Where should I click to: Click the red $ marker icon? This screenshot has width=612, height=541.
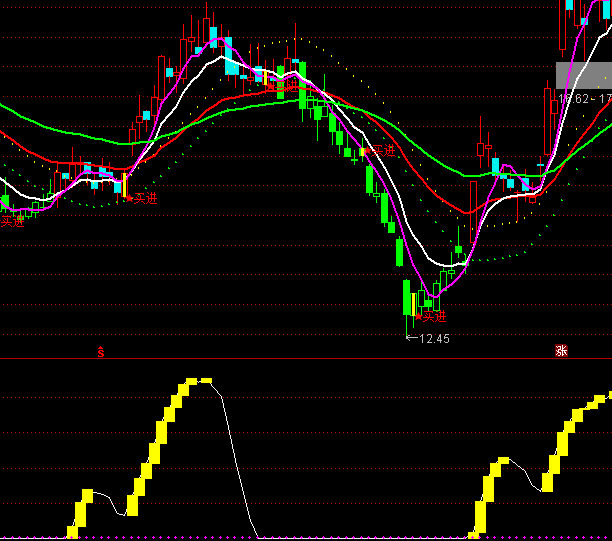point(100,351)
